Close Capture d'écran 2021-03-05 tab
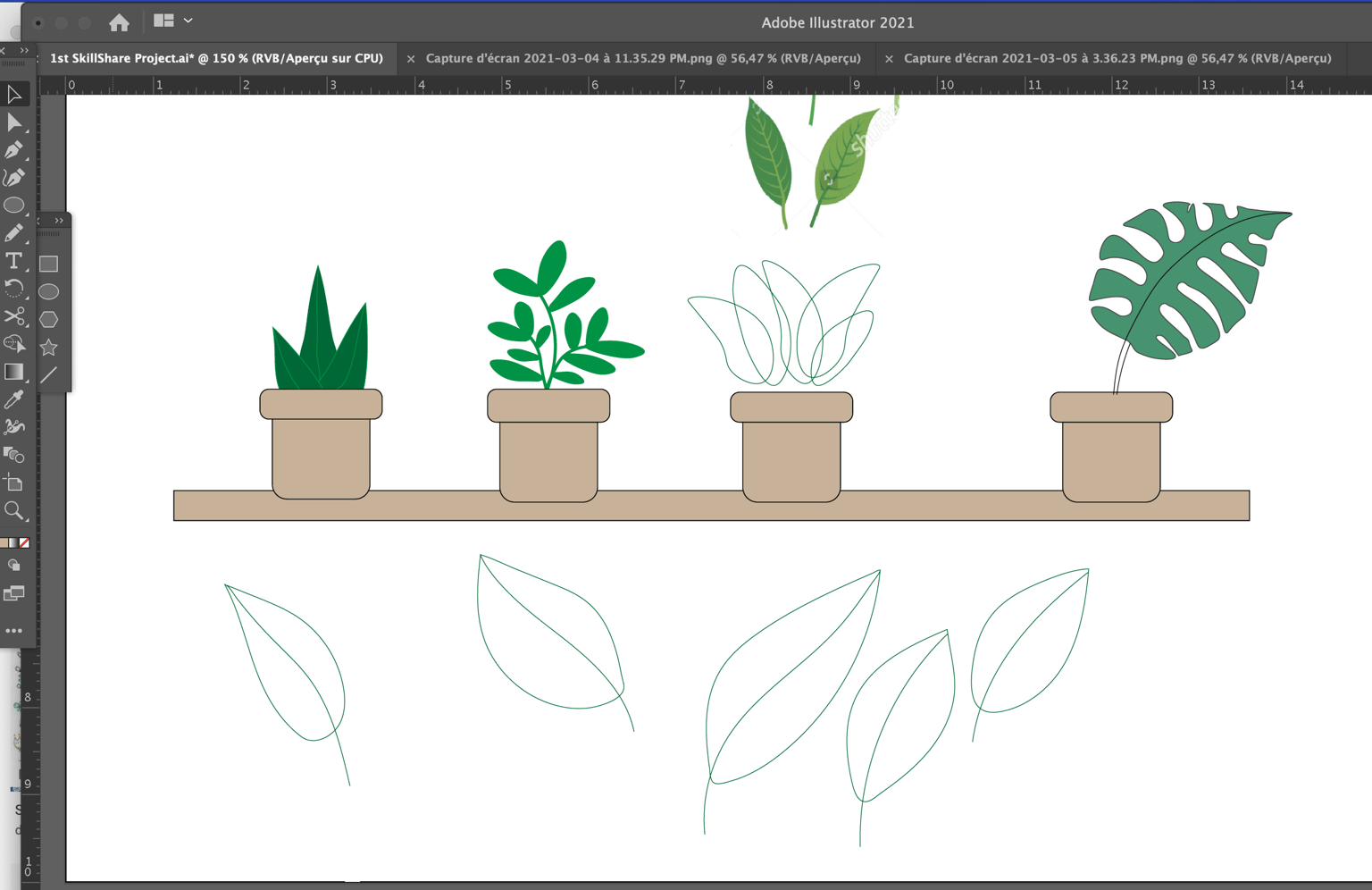Viewport: 1372px width, 890px height. (889, 59)
